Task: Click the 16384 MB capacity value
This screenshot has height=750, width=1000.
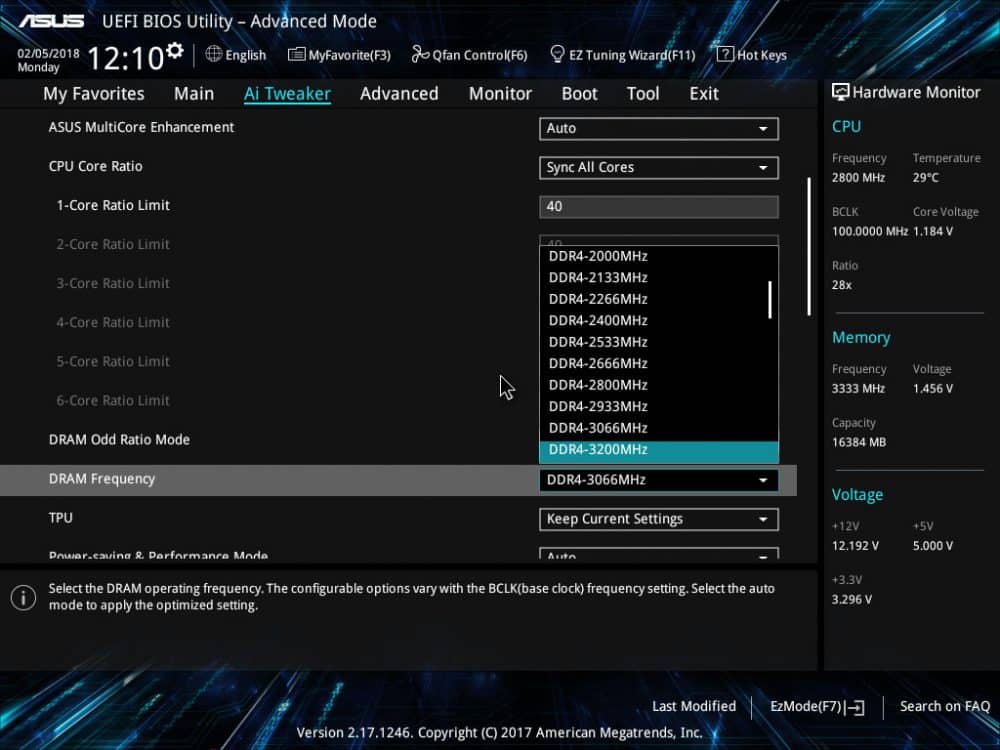Action: 858,442
